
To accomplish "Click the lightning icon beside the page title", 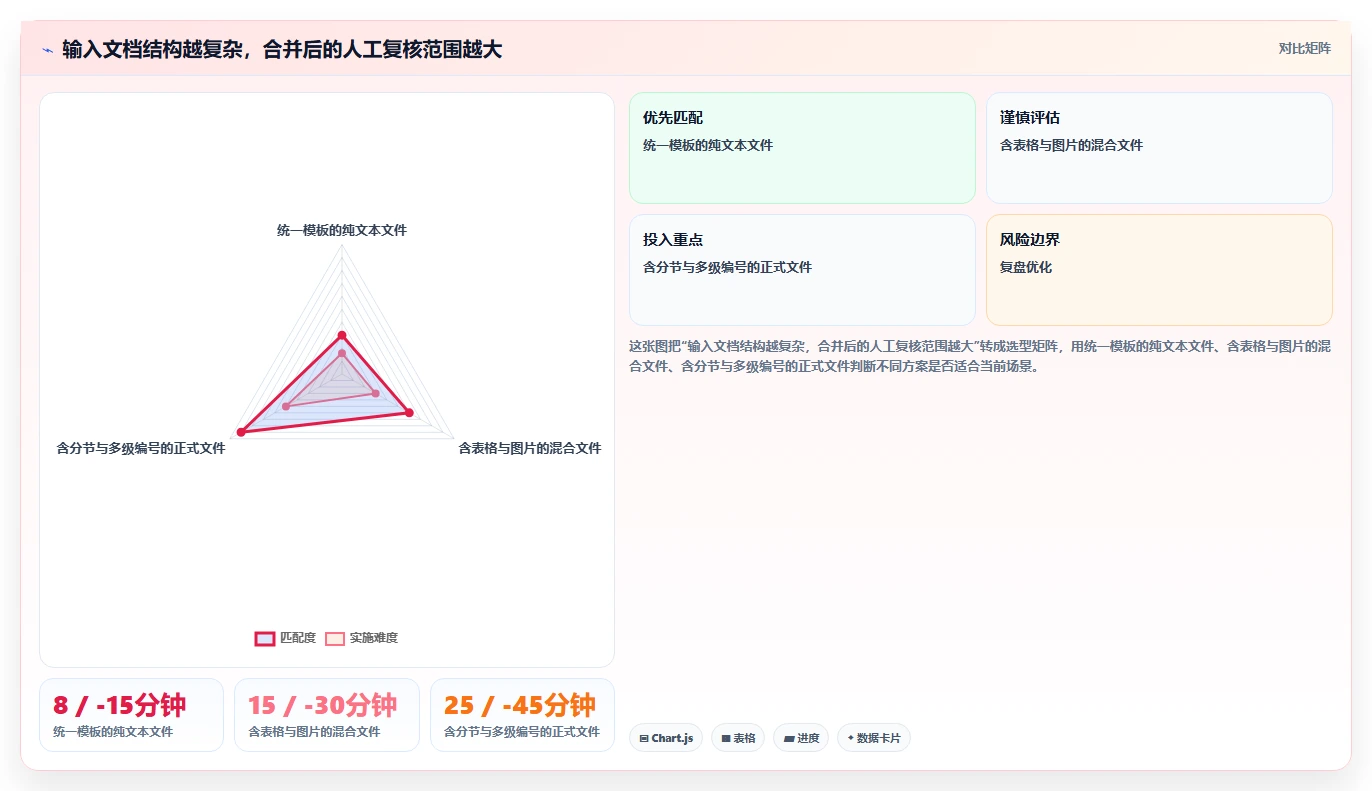I will [x=48, y=49].
